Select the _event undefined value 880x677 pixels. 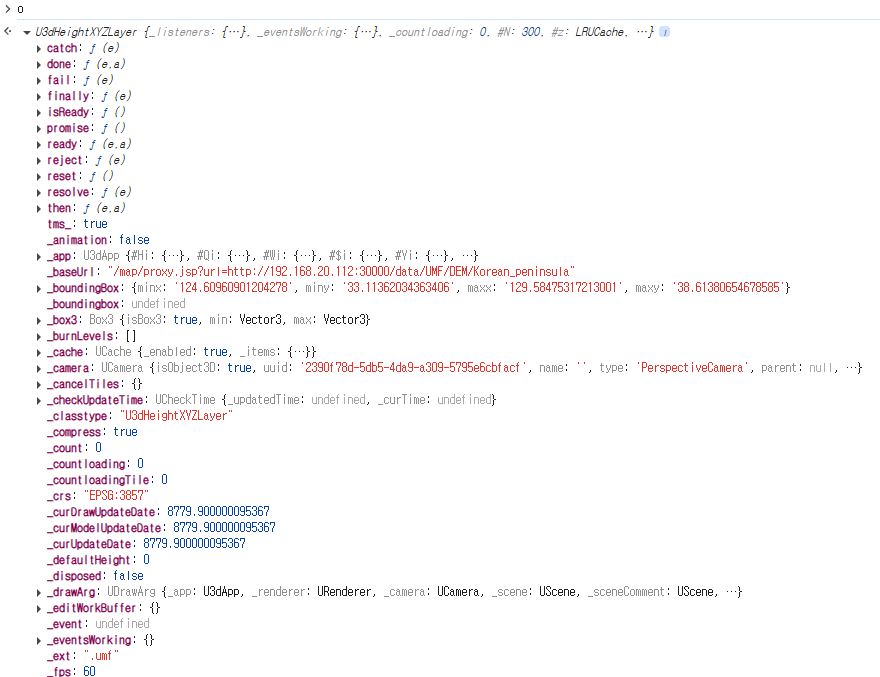click(x=122, y=624)
